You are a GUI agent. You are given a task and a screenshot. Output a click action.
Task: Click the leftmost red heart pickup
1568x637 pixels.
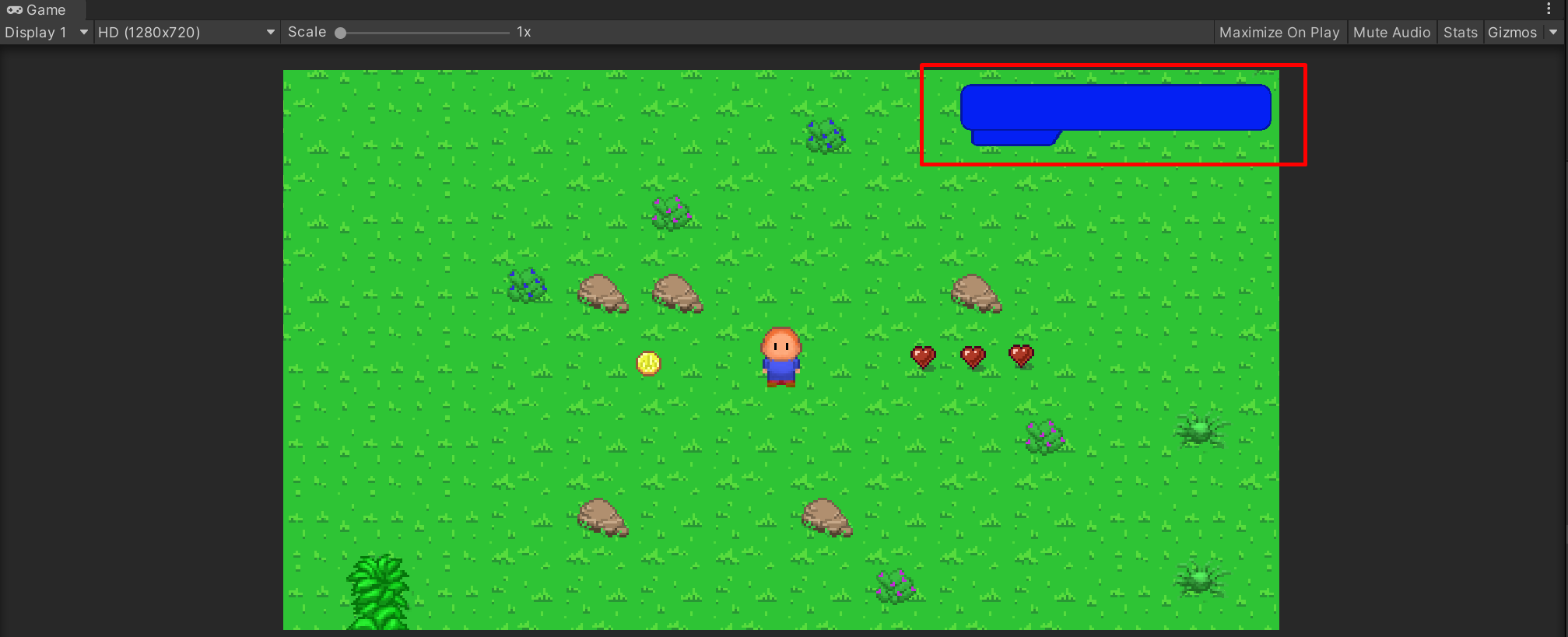pyautogui.click(x=923, y=357)
